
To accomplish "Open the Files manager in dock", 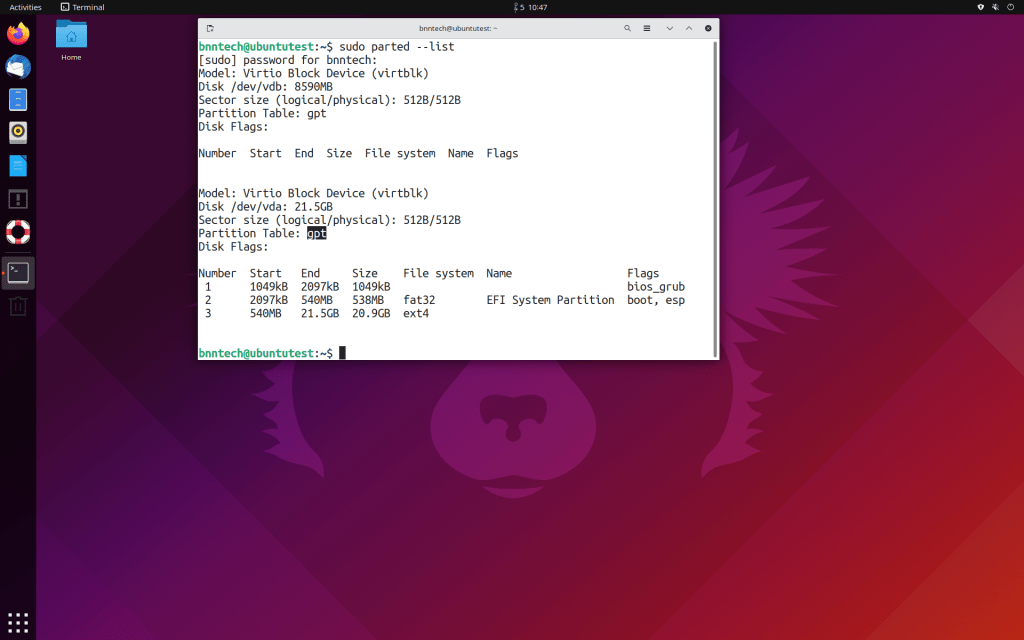I will pyautogui.click(x=18, y=100).
